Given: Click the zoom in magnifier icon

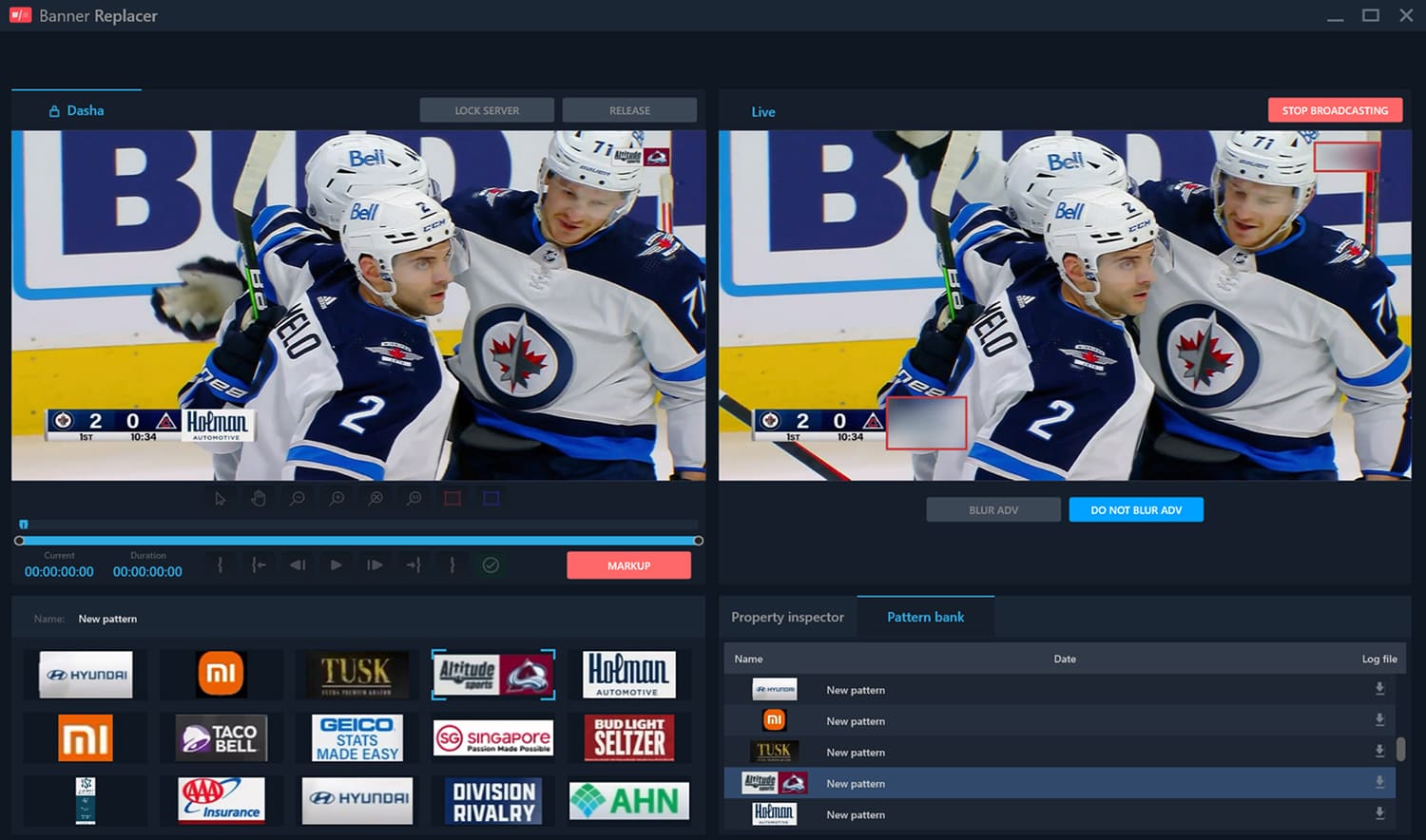Looking at the screenshot, I should [x=337, y=498].
